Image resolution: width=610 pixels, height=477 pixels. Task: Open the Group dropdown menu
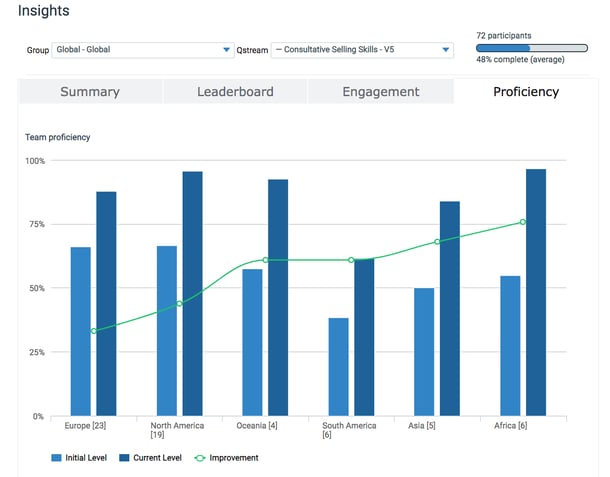point(143,50)
